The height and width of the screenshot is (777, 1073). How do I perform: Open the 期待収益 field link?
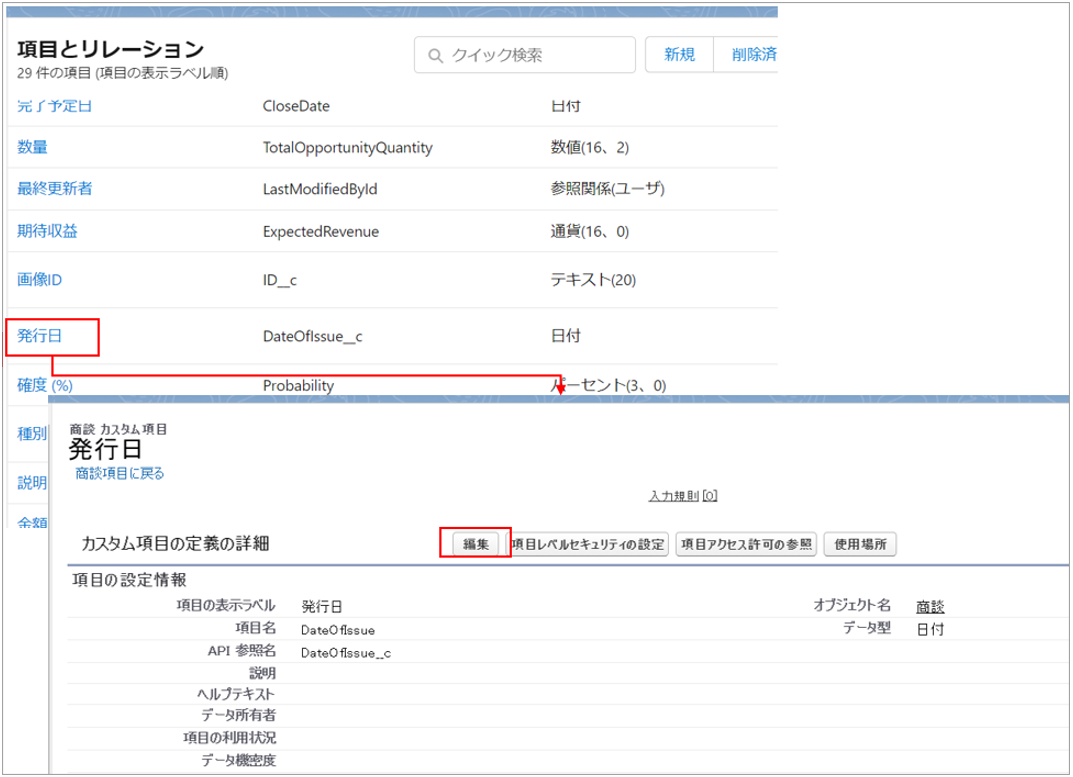47,231
